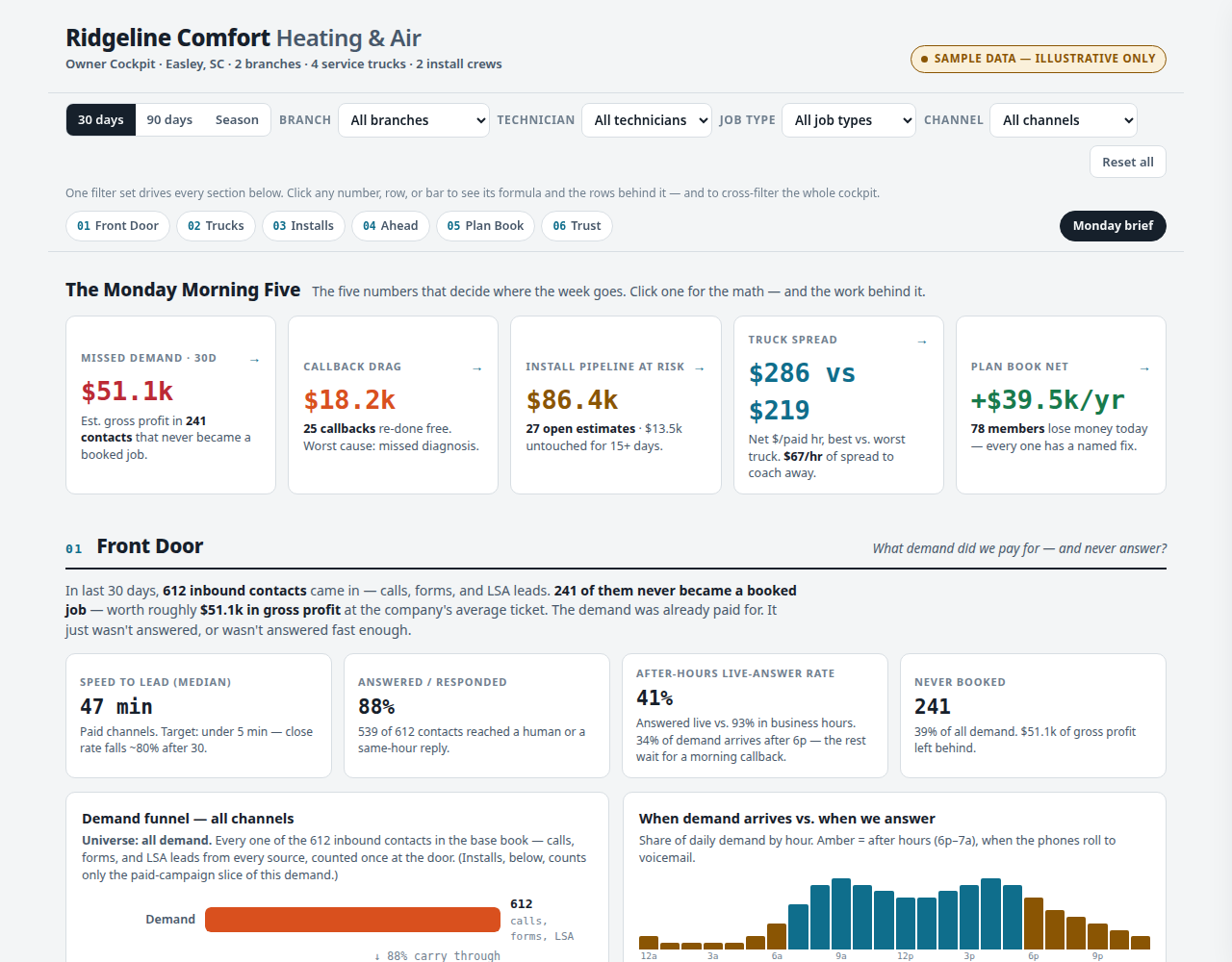Click the Reset all button
Image resolution: width=1232 pixels, height=962 pixels.
coord(1128,163)
